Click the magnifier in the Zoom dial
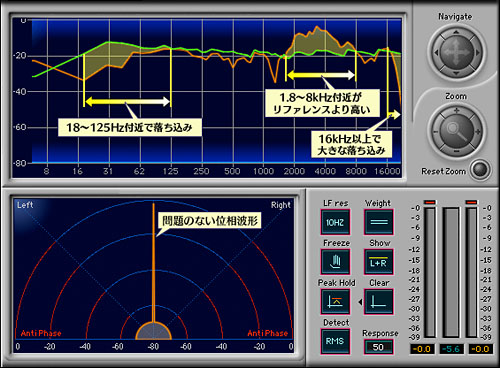The width and height of the screenshot is (500, 368). 456,131
